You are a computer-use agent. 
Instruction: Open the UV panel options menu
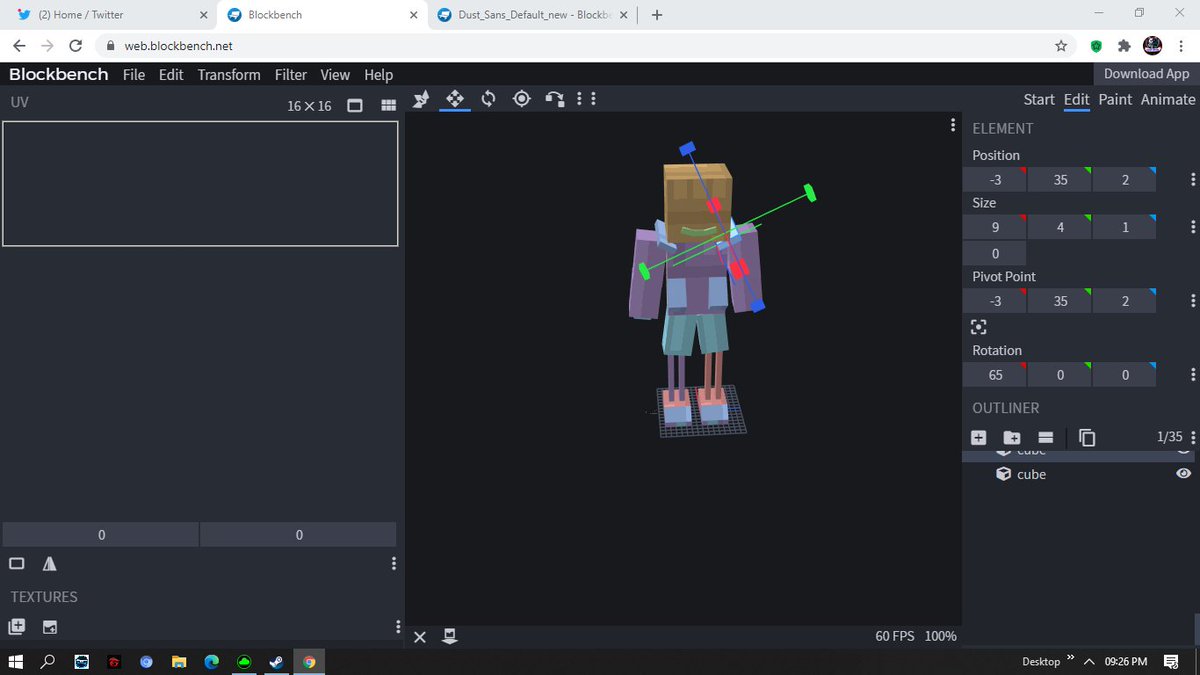(x=393, y=563)
